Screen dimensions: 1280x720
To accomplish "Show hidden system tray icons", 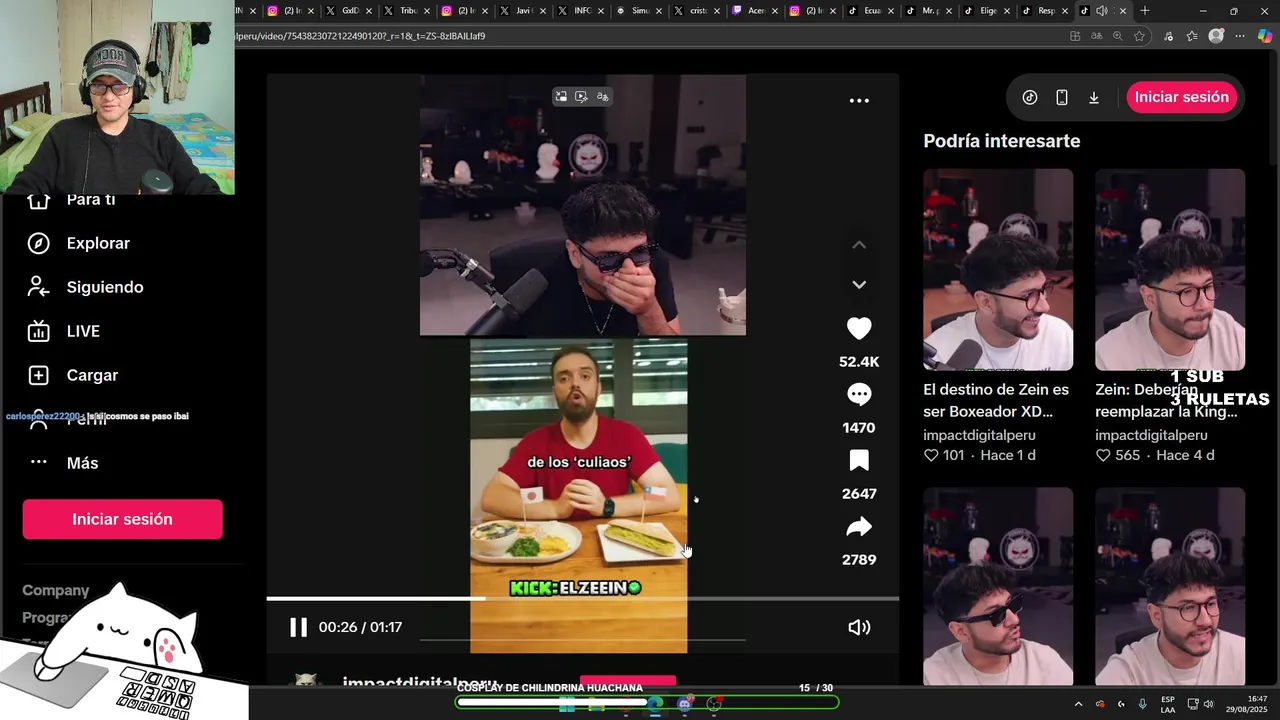I will tap(1078, 704).
